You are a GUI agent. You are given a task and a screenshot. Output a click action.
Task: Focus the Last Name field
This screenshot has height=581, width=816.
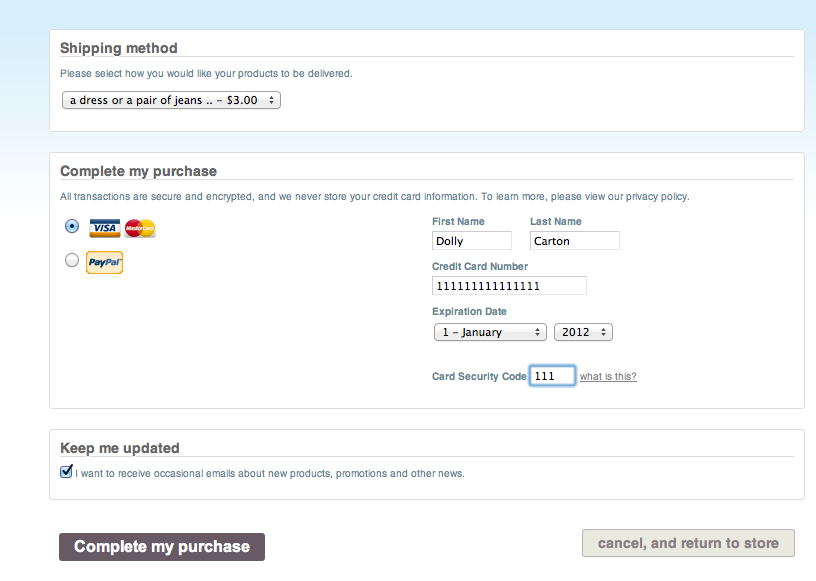tap(575, 241)
